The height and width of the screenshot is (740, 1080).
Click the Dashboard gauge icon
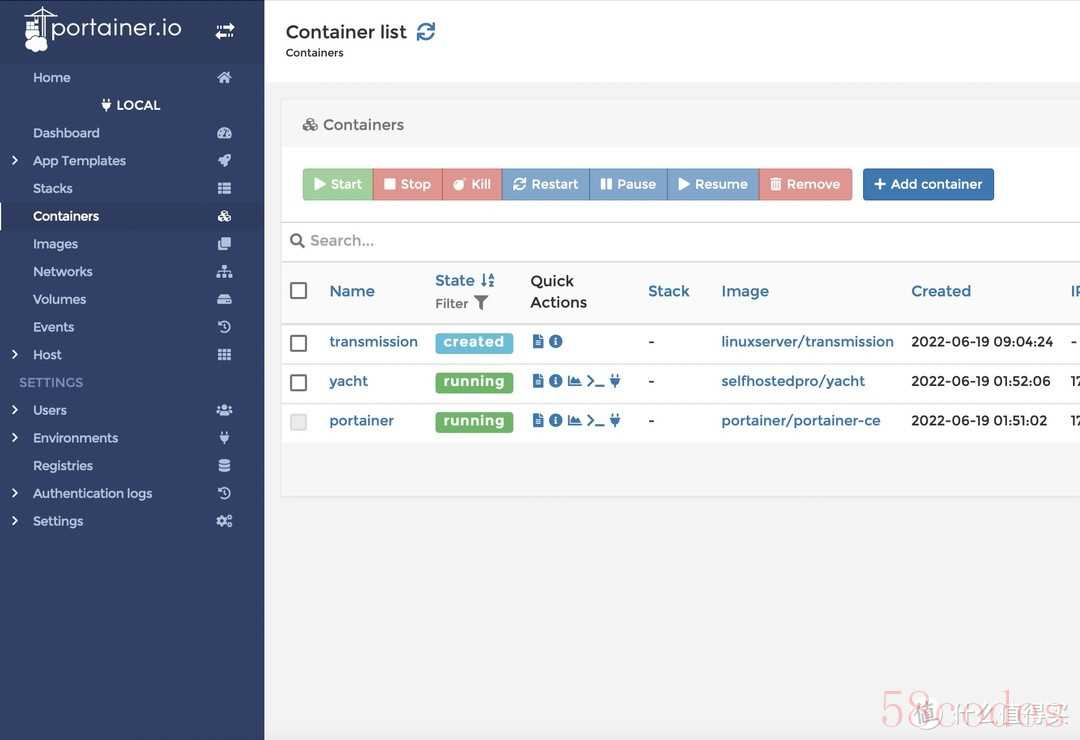(x=225, y=133)
